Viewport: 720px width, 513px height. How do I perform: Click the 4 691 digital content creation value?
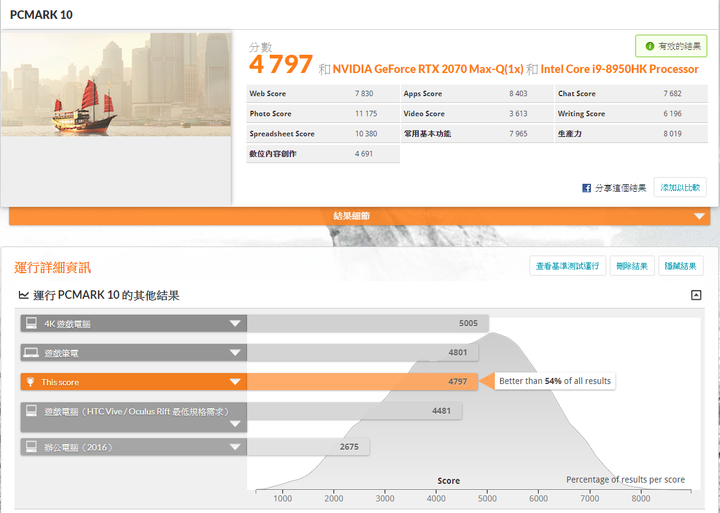364,154
